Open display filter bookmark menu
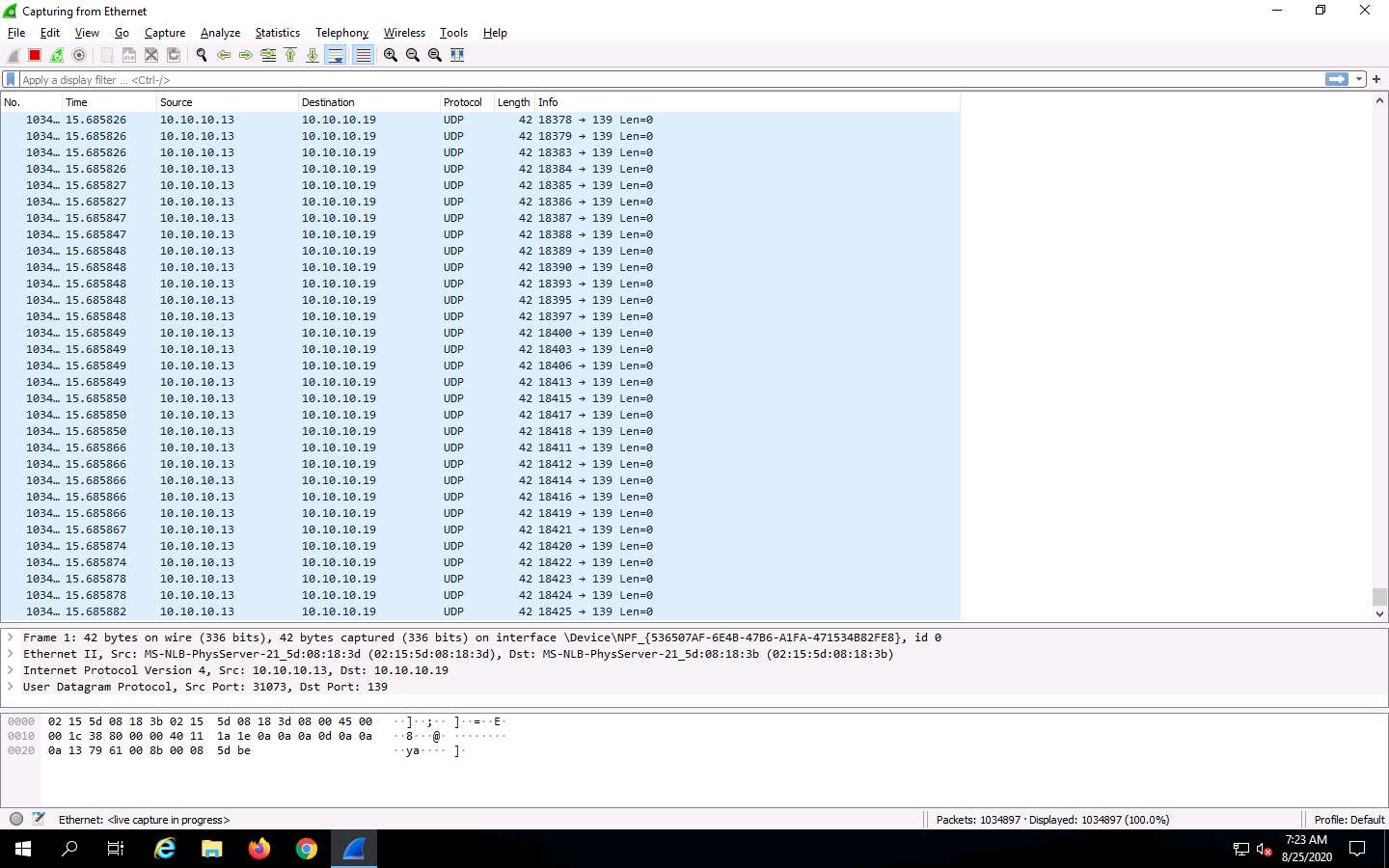The width and height of the screenshot is (1389, 868). click(x=11, y=79)
